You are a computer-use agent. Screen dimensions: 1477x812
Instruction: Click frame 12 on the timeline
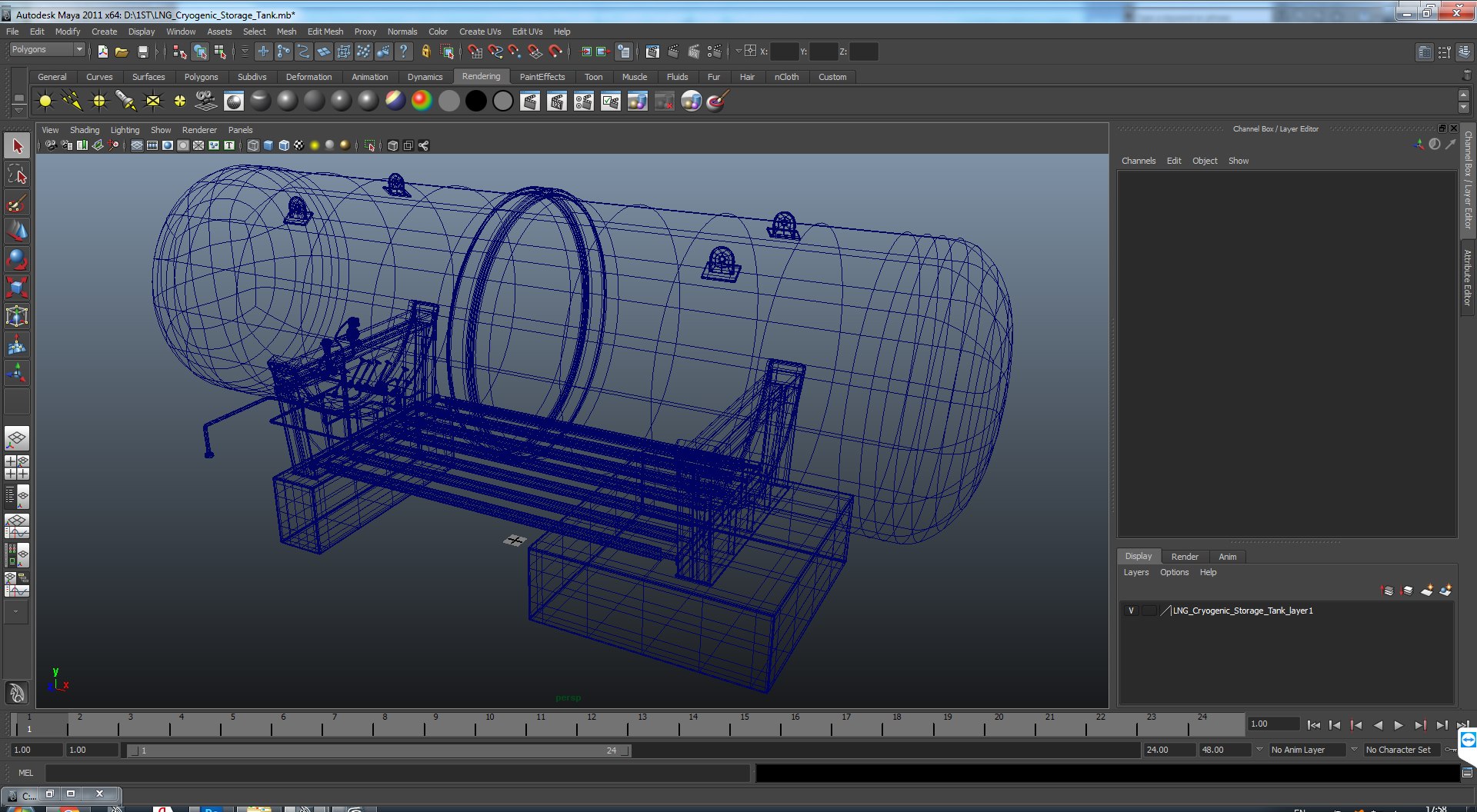pyautogui.click(x=592, y=724)
